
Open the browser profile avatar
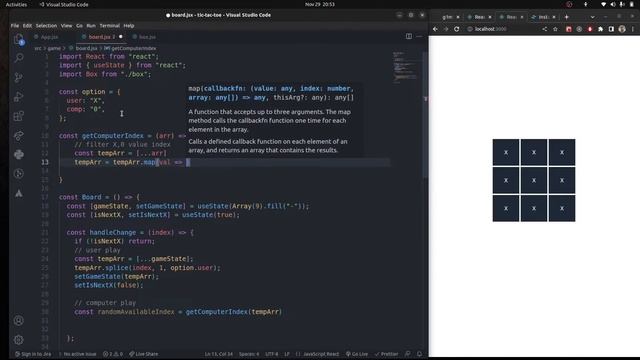click(x=622, y=29)
